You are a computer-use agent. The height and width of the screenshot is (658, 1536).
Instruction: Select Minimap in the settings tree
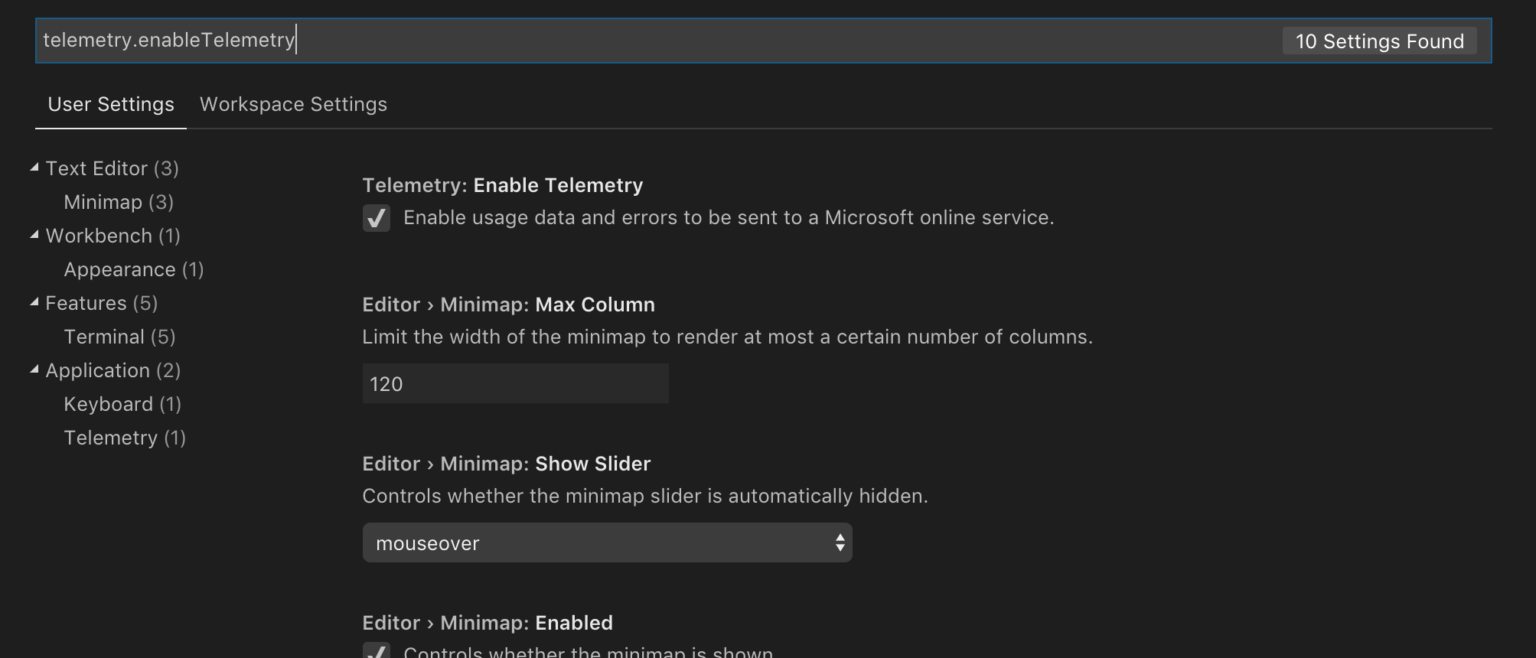pyautogui.click(x=103, y=201)
